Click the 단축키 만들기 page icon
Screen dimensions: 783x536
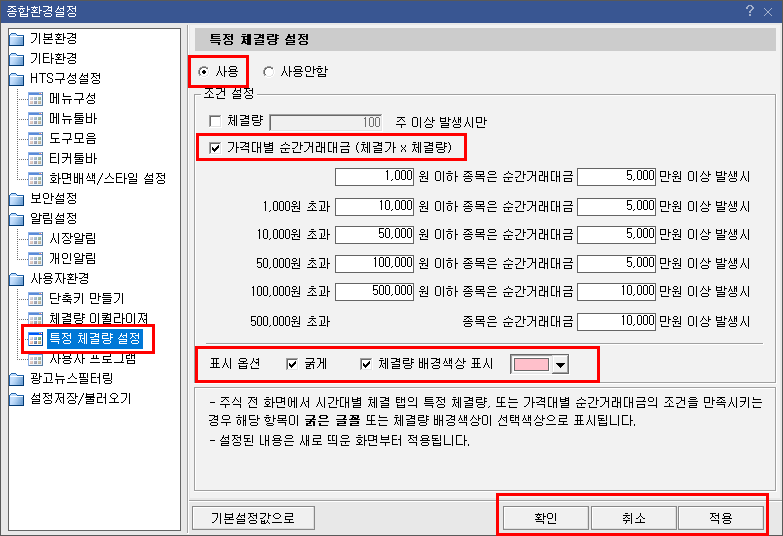[35, 299]
